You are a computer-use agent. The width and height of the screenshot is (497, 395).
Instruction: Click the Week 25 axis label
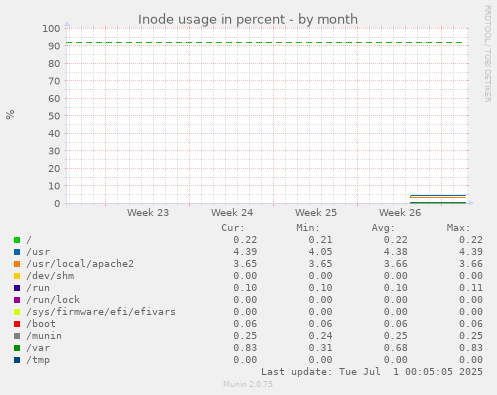click(x=316, y=213)
